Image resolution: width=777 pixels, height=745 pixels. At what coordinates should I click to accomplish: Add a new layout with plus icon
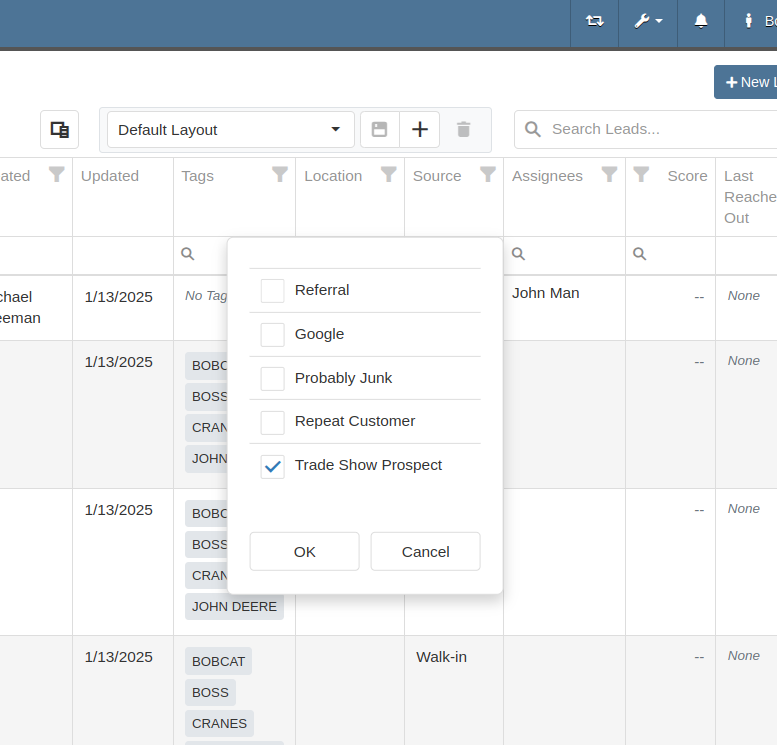pyautogui.click(x=420, y=129)
